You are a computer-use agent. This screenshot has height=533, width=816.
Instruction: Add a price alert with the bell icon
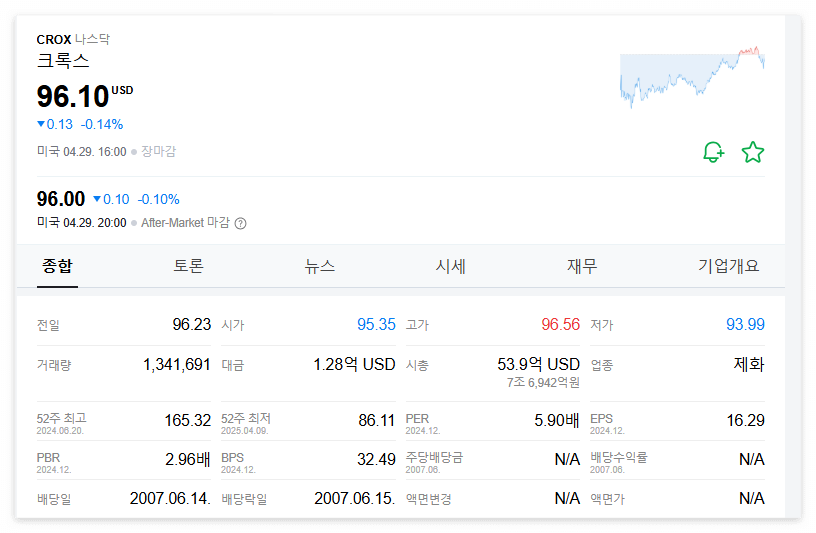tap(713, 152)
